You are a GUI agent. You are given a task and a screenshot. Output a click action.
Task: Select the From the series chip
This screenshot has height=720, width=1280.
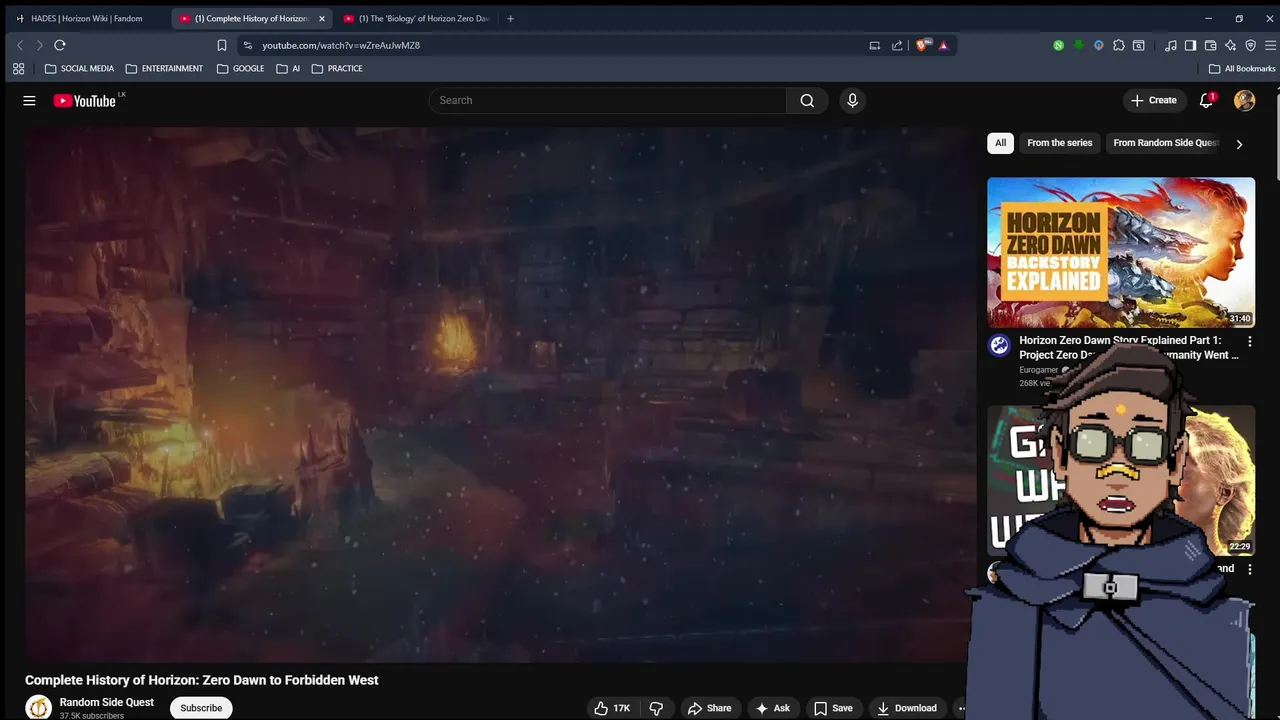coord(1059,143)
